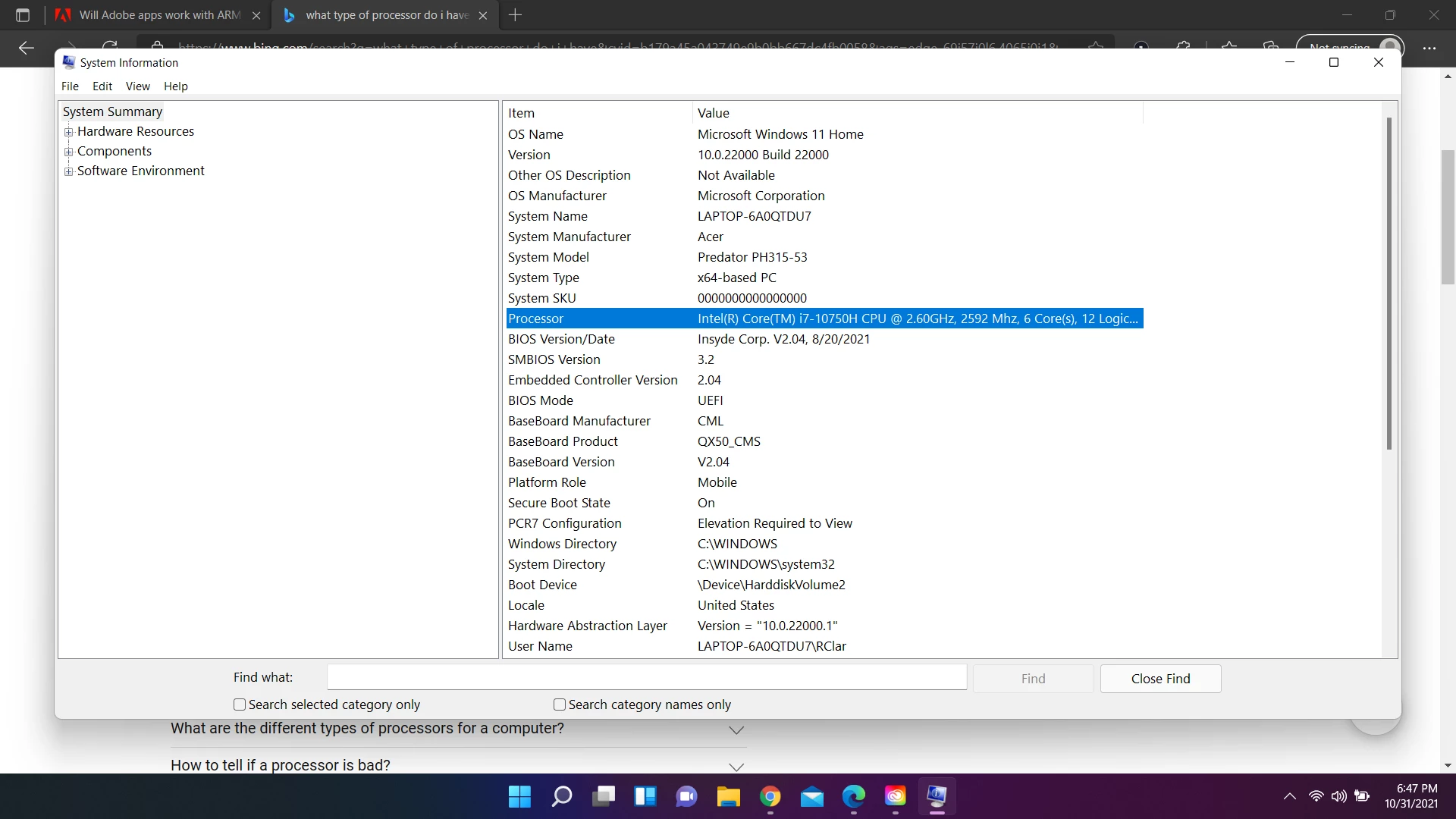Screen dimensions: 1456x819
Task: Open the clock and date 6:47 PM
Action: point(1411,796)
